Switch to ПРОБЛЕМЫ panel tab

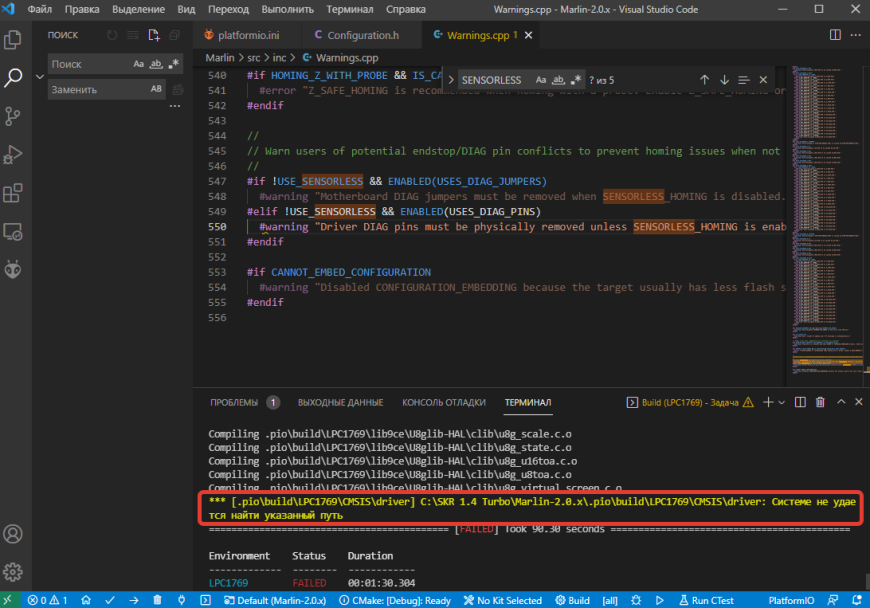coord(233,402)
